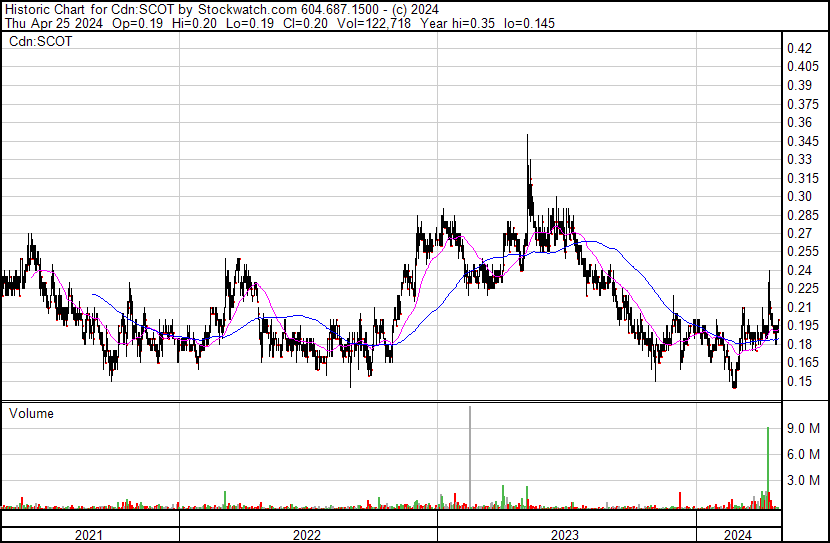The width and height of the screenshot is (830, 543).
Task: Click the 0.30 price axis label
Action: point(799,196)
